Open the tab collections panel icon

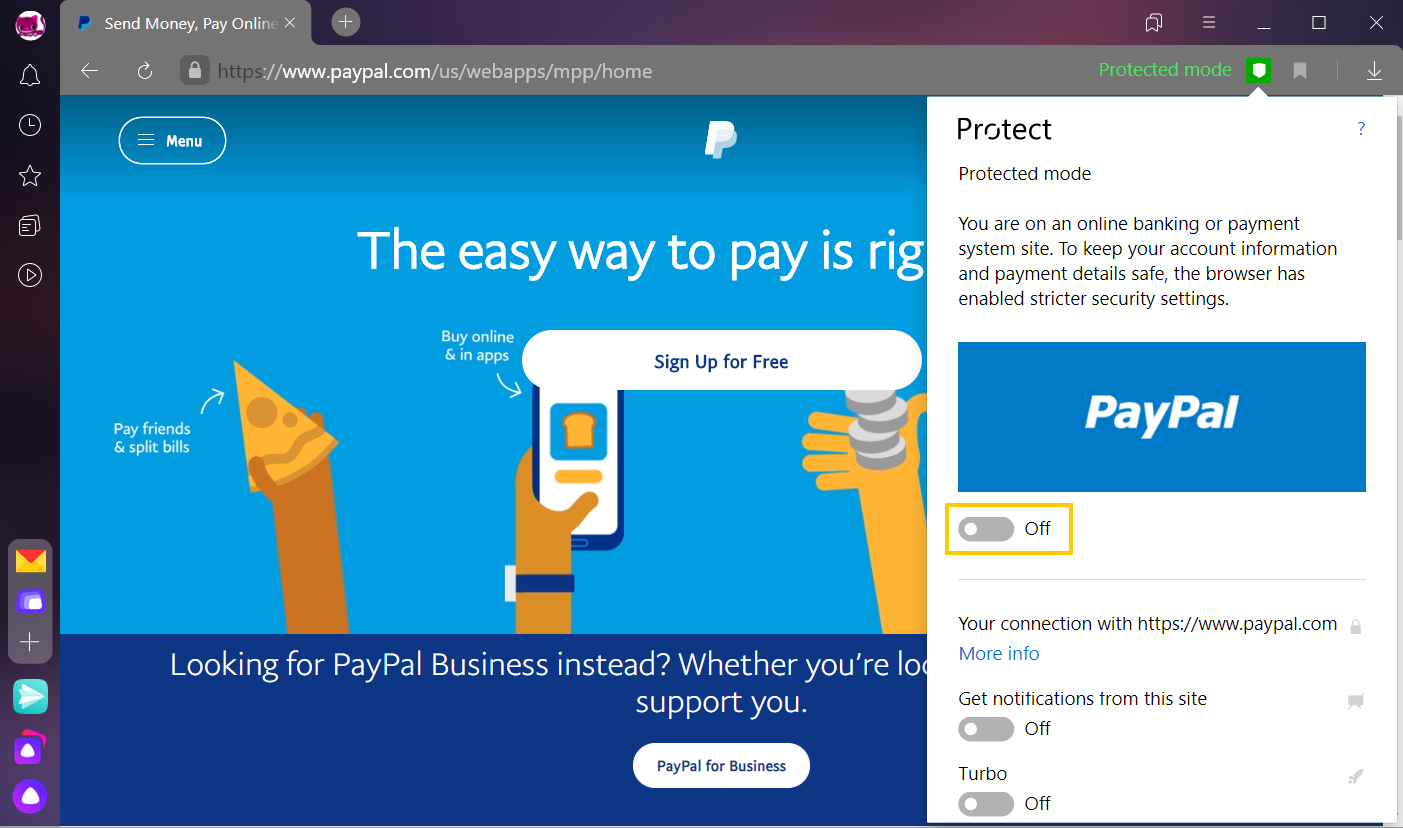(1154, 22)
